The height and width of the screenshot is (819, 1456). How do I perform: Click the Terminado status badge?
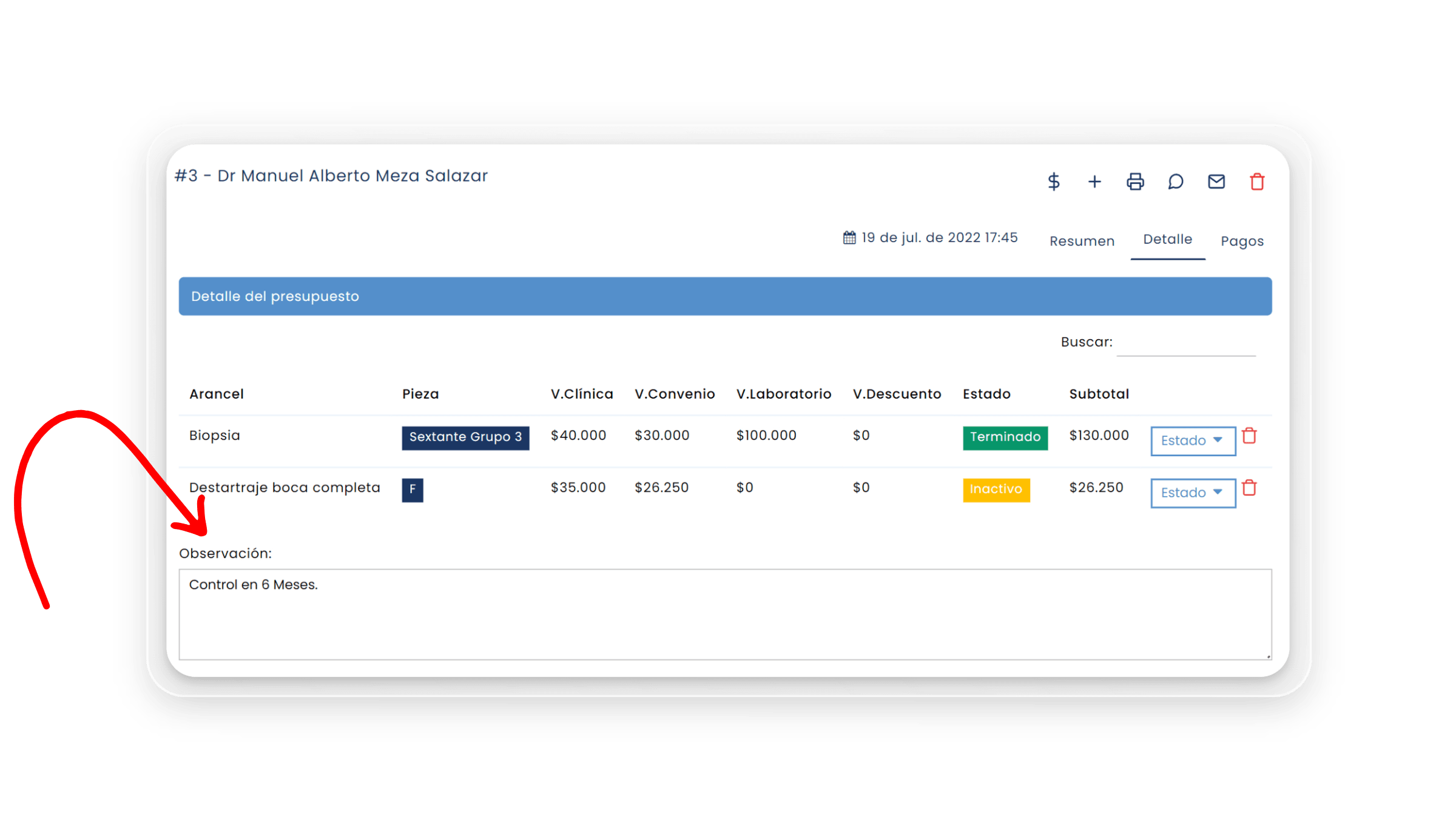pyautogui.click(x=1005, y=437)
